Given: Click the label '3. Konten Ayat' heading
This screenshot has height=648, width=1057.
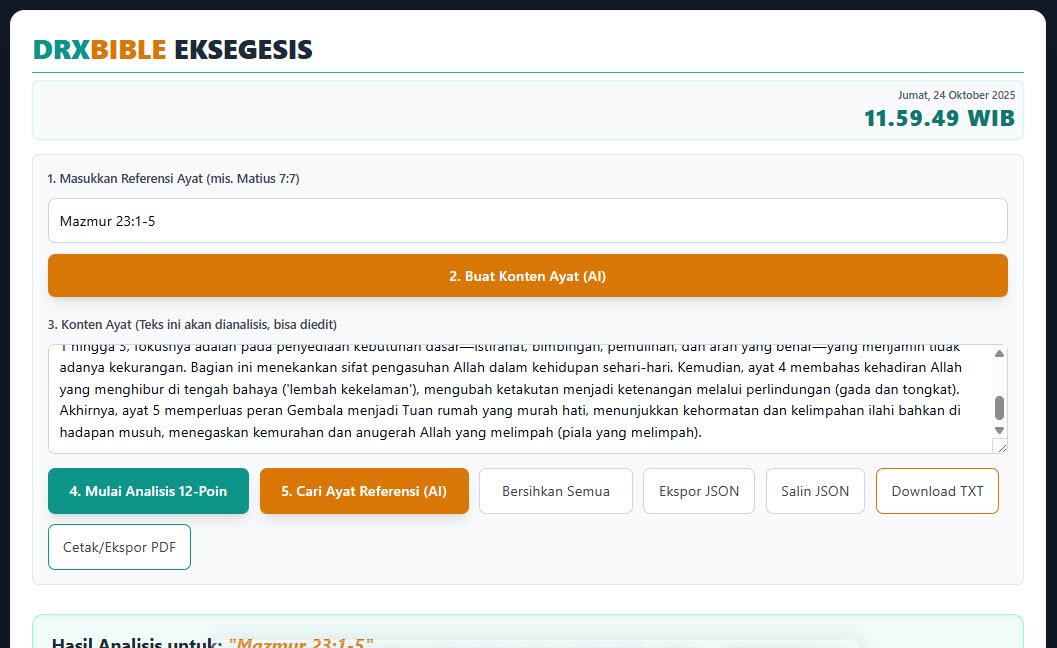Looking at the screenshot, I should pos(192,324).
